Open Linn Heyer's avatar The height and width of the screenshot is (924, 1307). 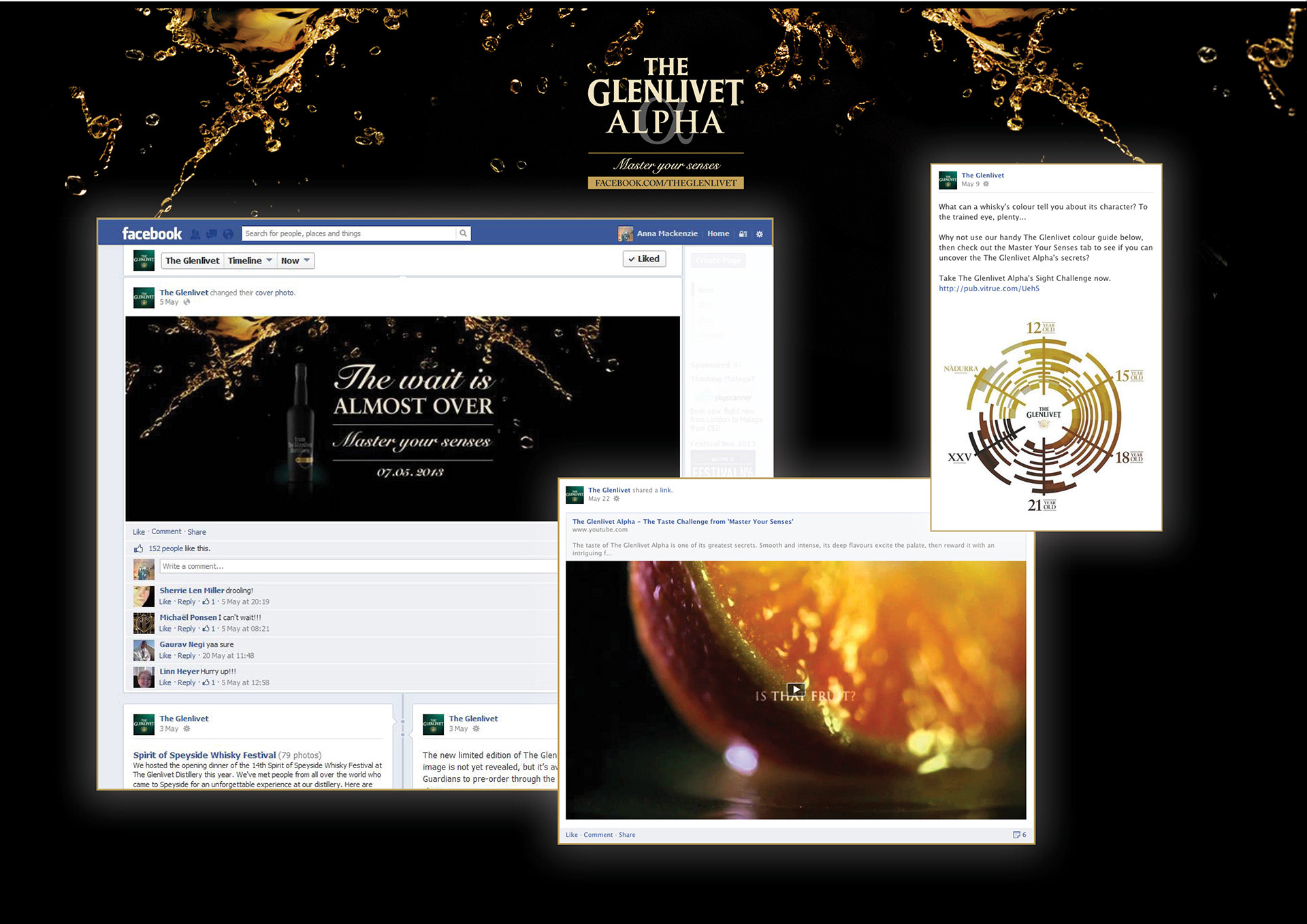coord(144,677)
